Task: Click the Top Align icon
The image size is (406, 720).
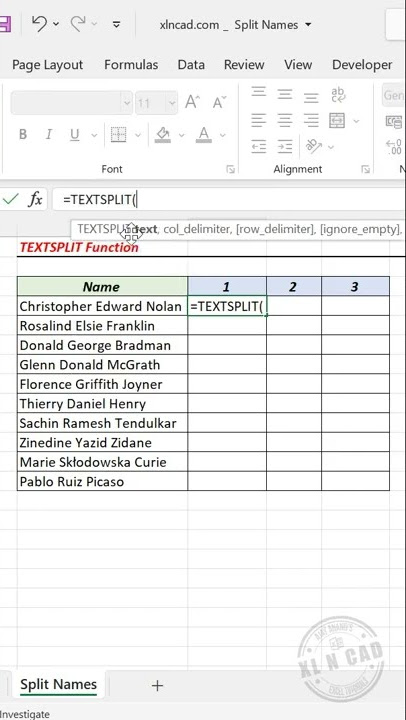Action: [259, 92]
